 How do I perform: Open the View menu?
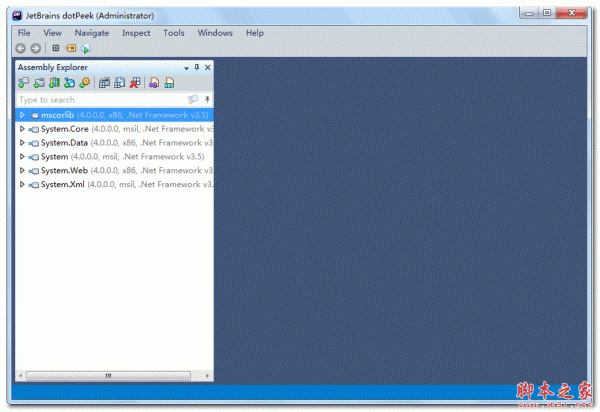(x=52, y=33)
